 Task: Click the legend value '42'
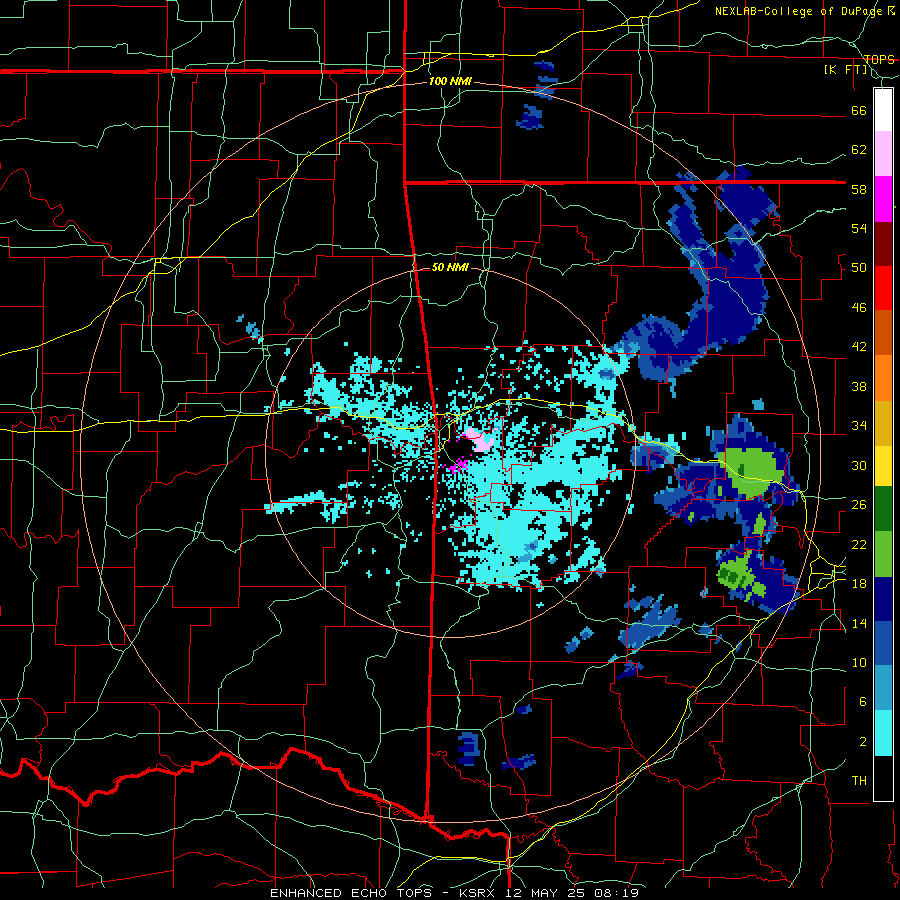tap(859, 347)
